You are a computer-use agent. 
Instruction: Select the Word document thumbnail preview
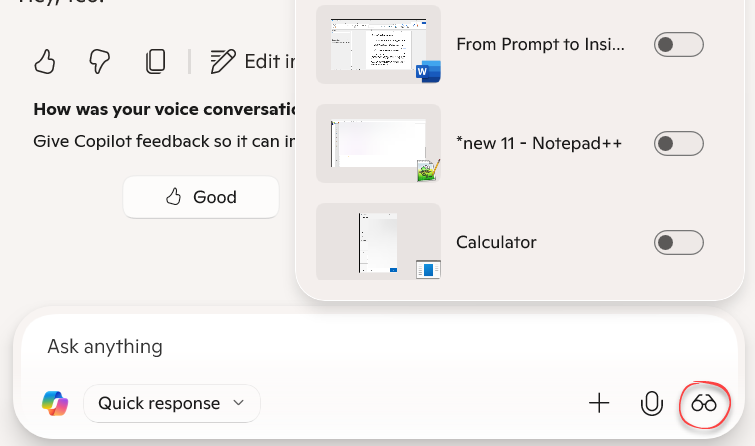[x=378, y=44]
